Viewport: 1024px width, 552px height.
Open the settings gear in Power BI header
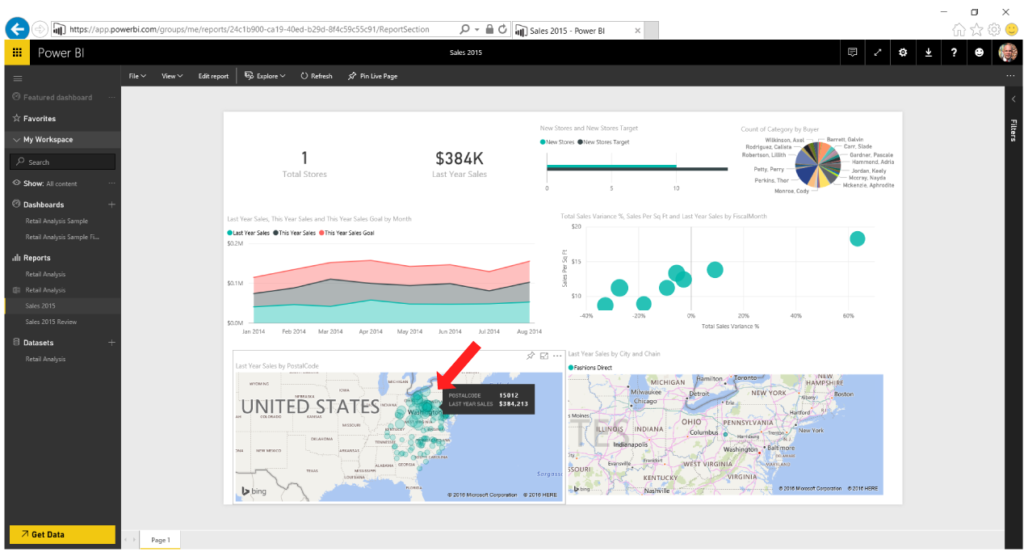(x=903, y=53)
